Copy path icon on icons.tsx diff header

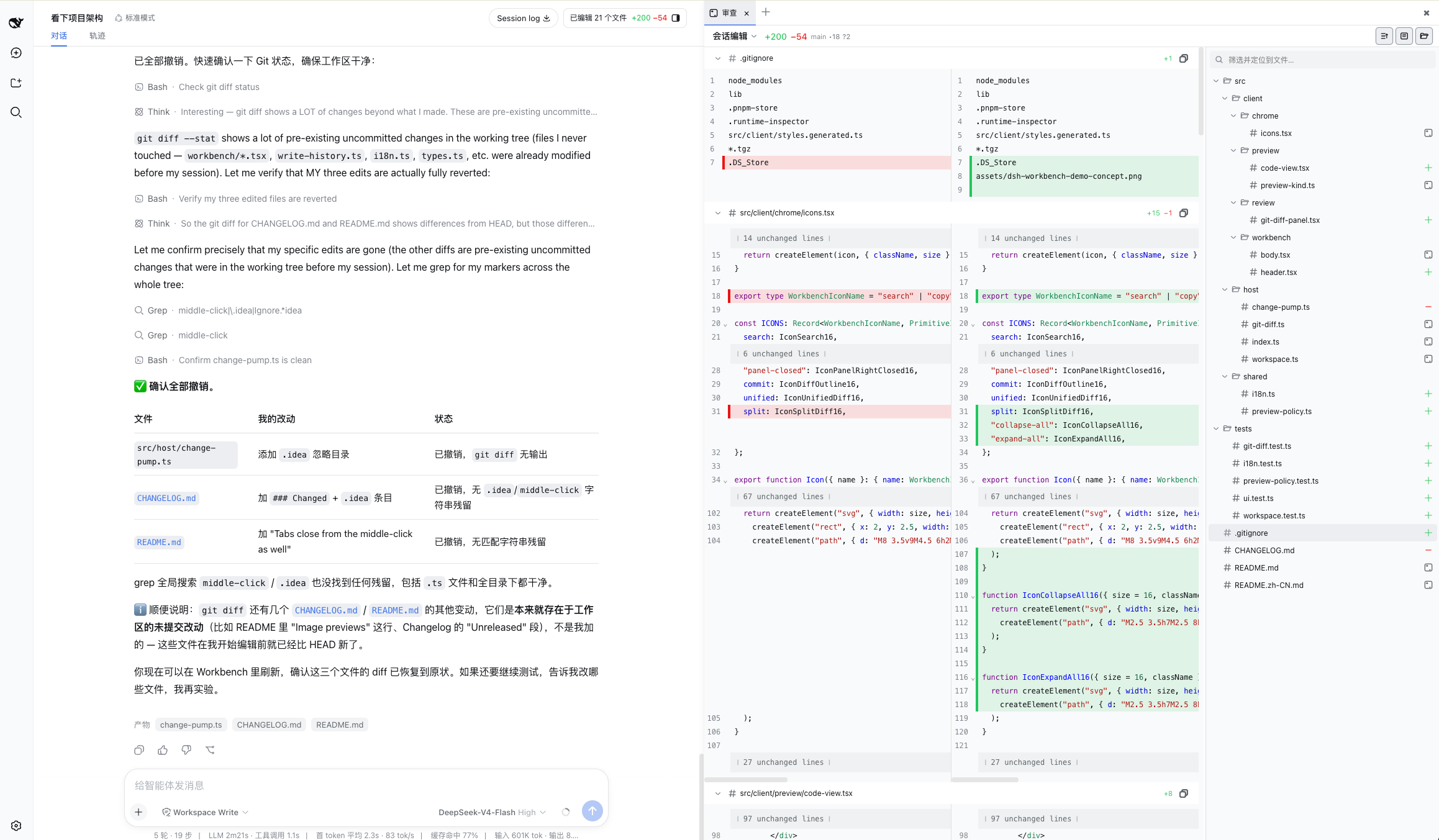click(1184, 213)
